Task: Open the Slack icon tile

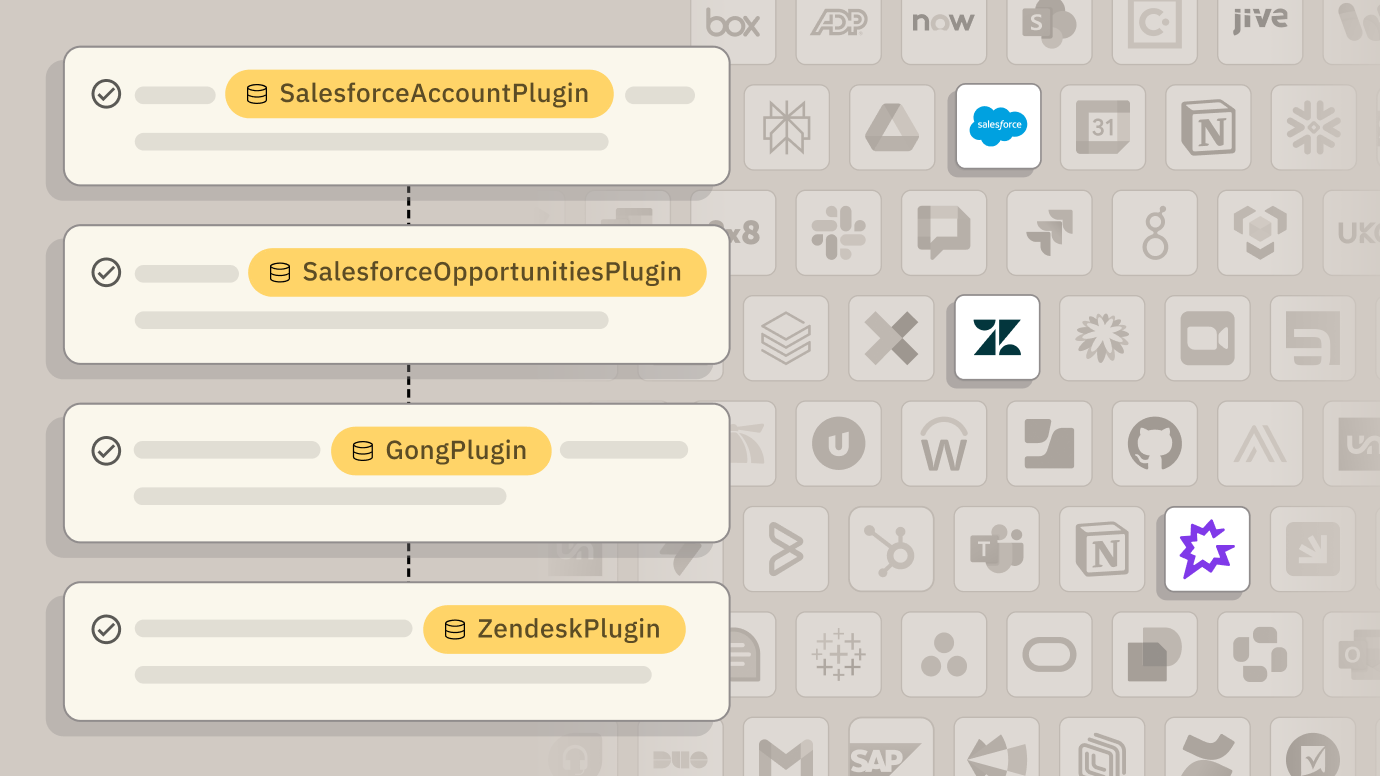Action: click(x=838, y=232)
